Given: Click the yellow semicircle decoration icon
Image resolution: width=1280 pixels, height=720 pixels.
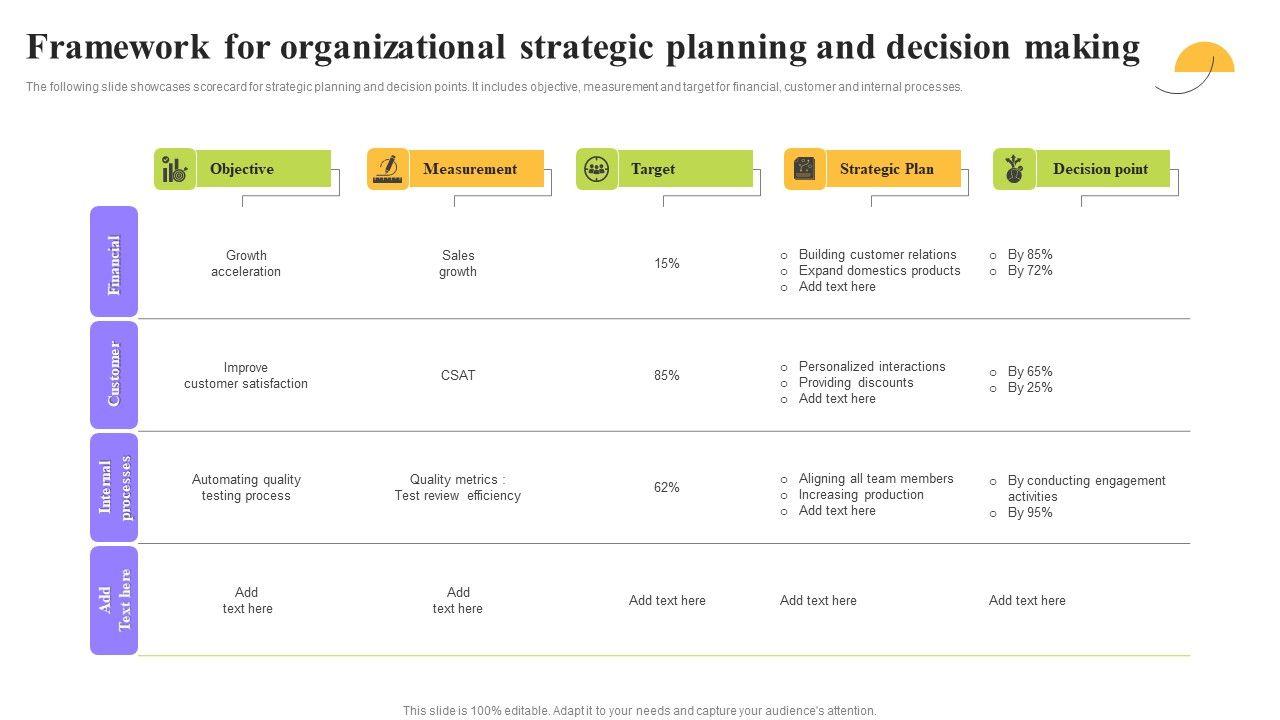Looking at the screenshot, I should click(1204, 58).
